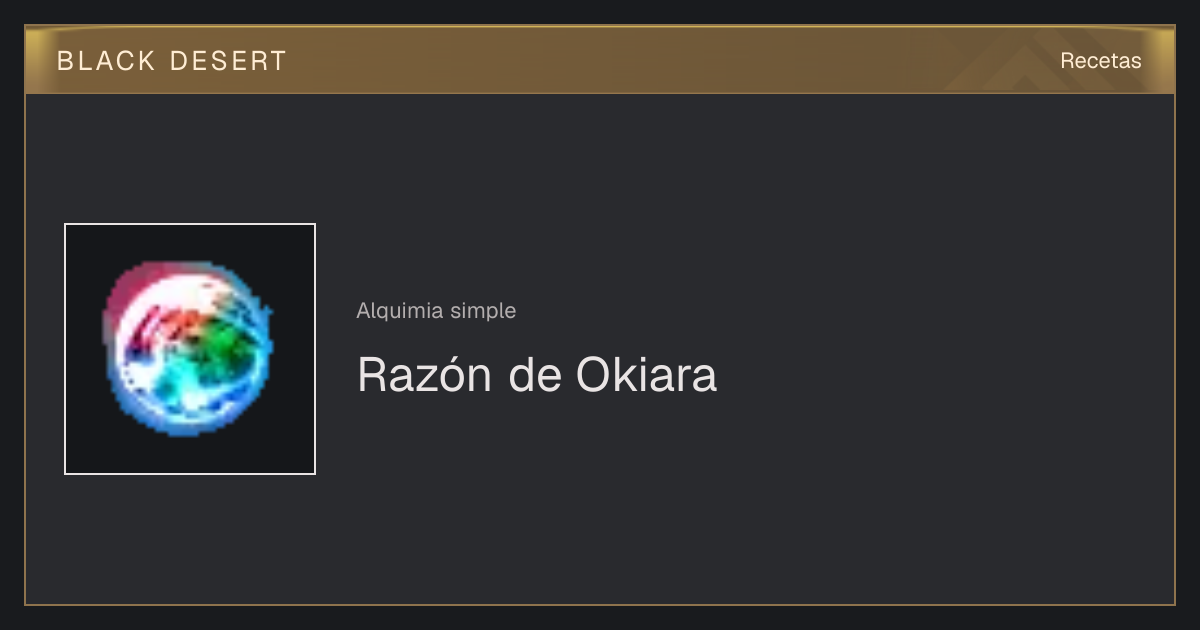Select the Razón de Okiara title
Screen dimensions: 1200x630
537,375
